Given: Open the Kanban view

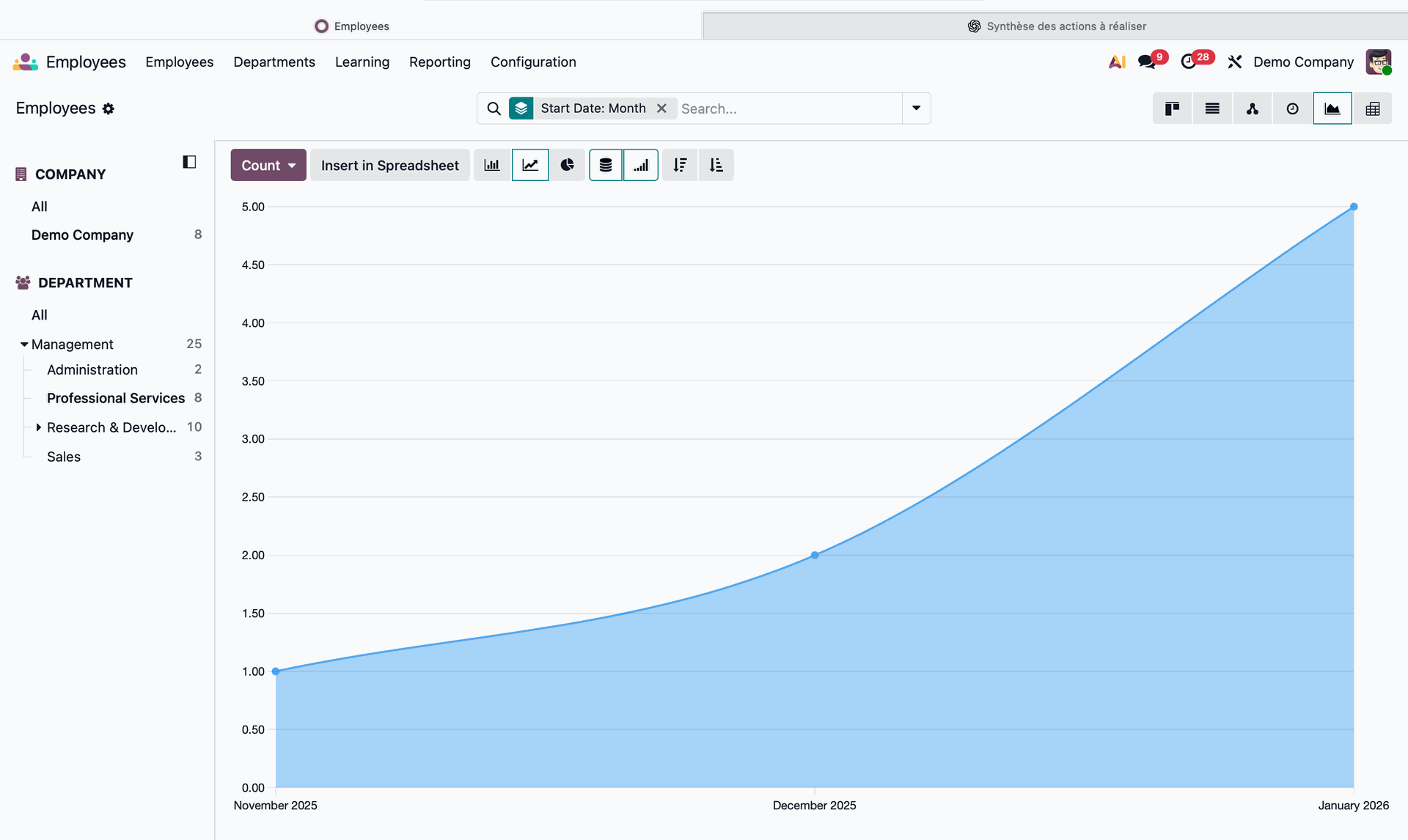Looking at the screenshot, I should coord(1172,108).
